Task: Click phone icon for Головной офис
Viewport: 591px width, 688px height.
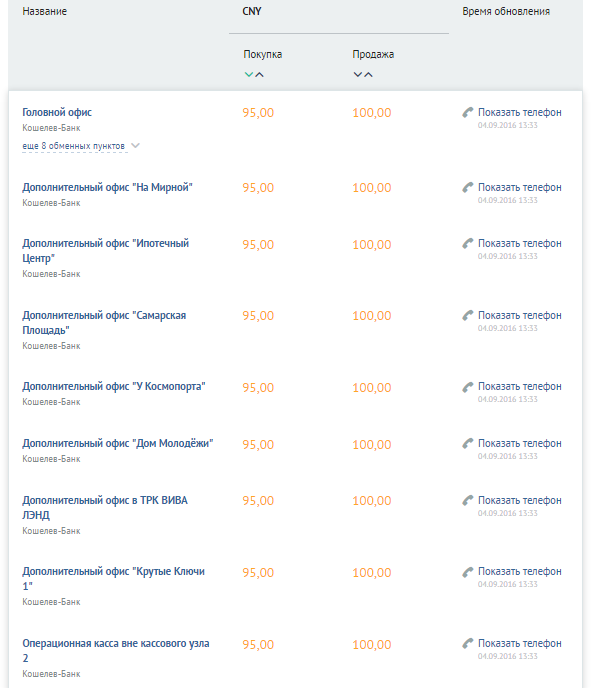Action: 468,113
